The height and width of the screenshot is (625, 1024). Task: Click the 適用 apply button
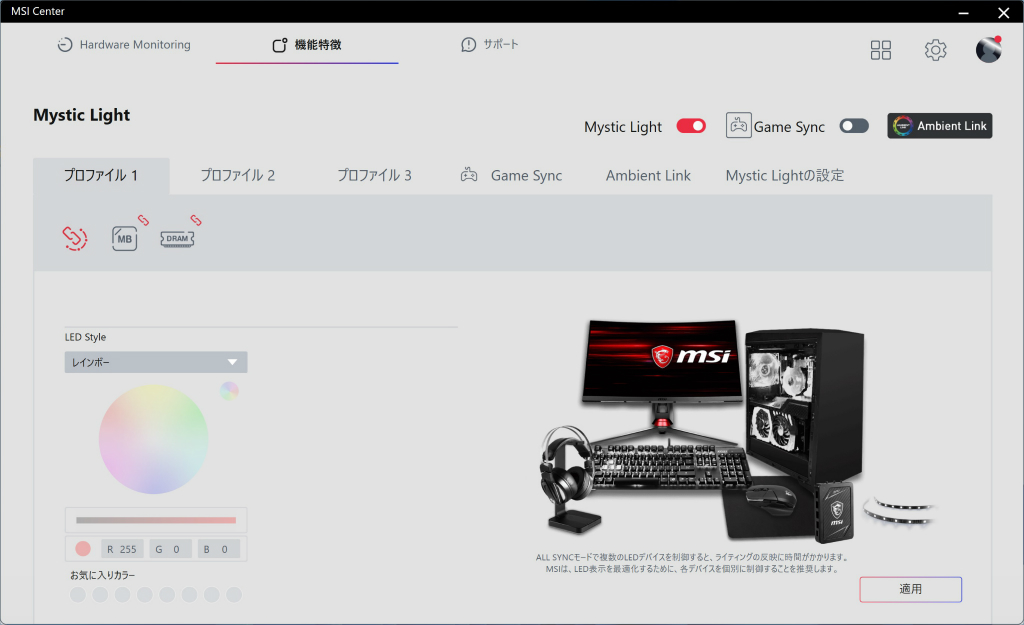click(x=910, y=589)
